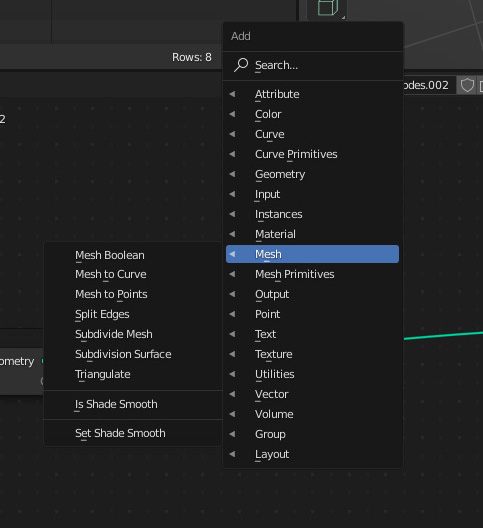
Task: Click the arrow beside Volume
Action: pos(232,414)
